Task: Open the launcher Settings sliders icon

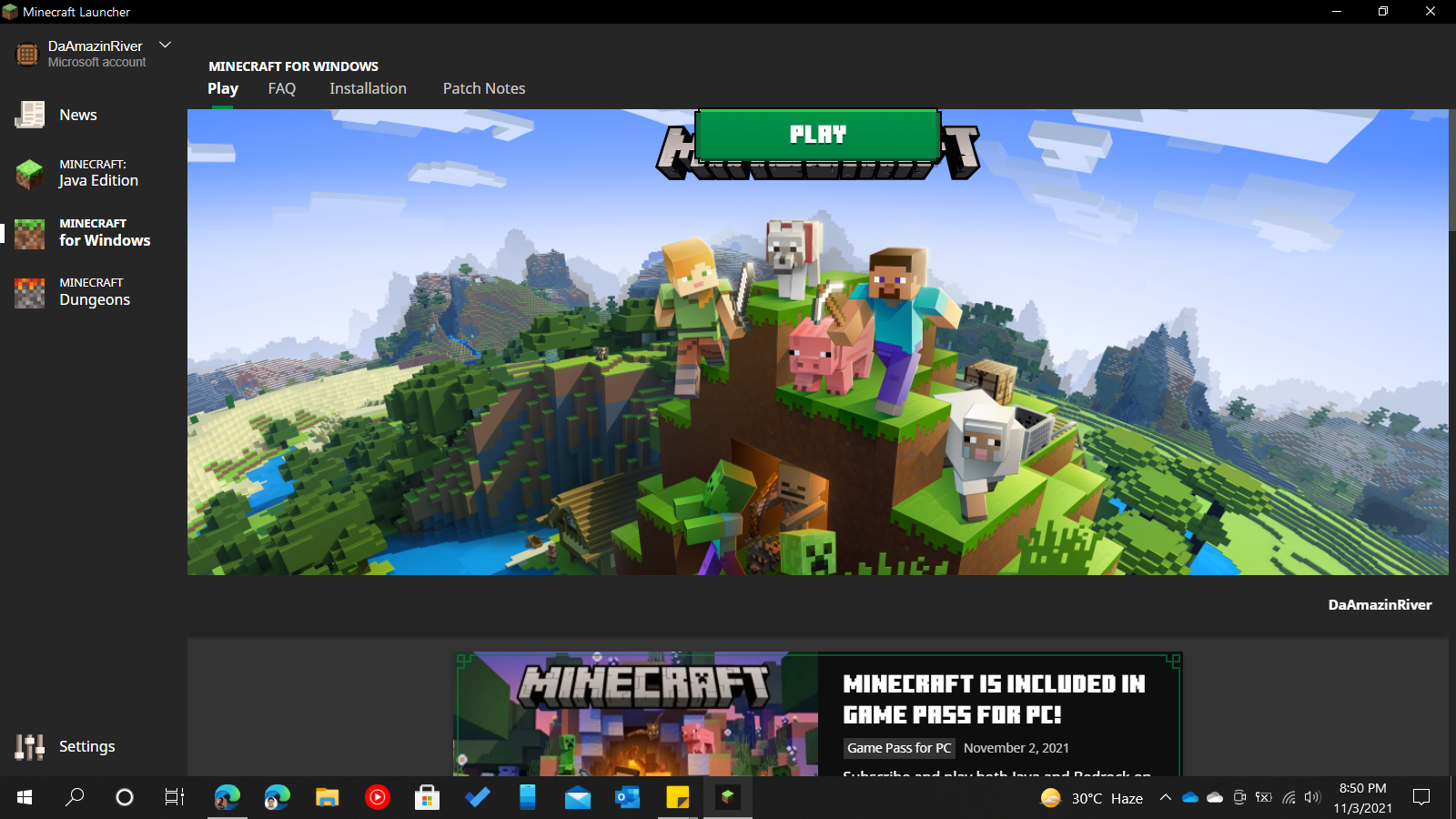Action: point(29,747)
